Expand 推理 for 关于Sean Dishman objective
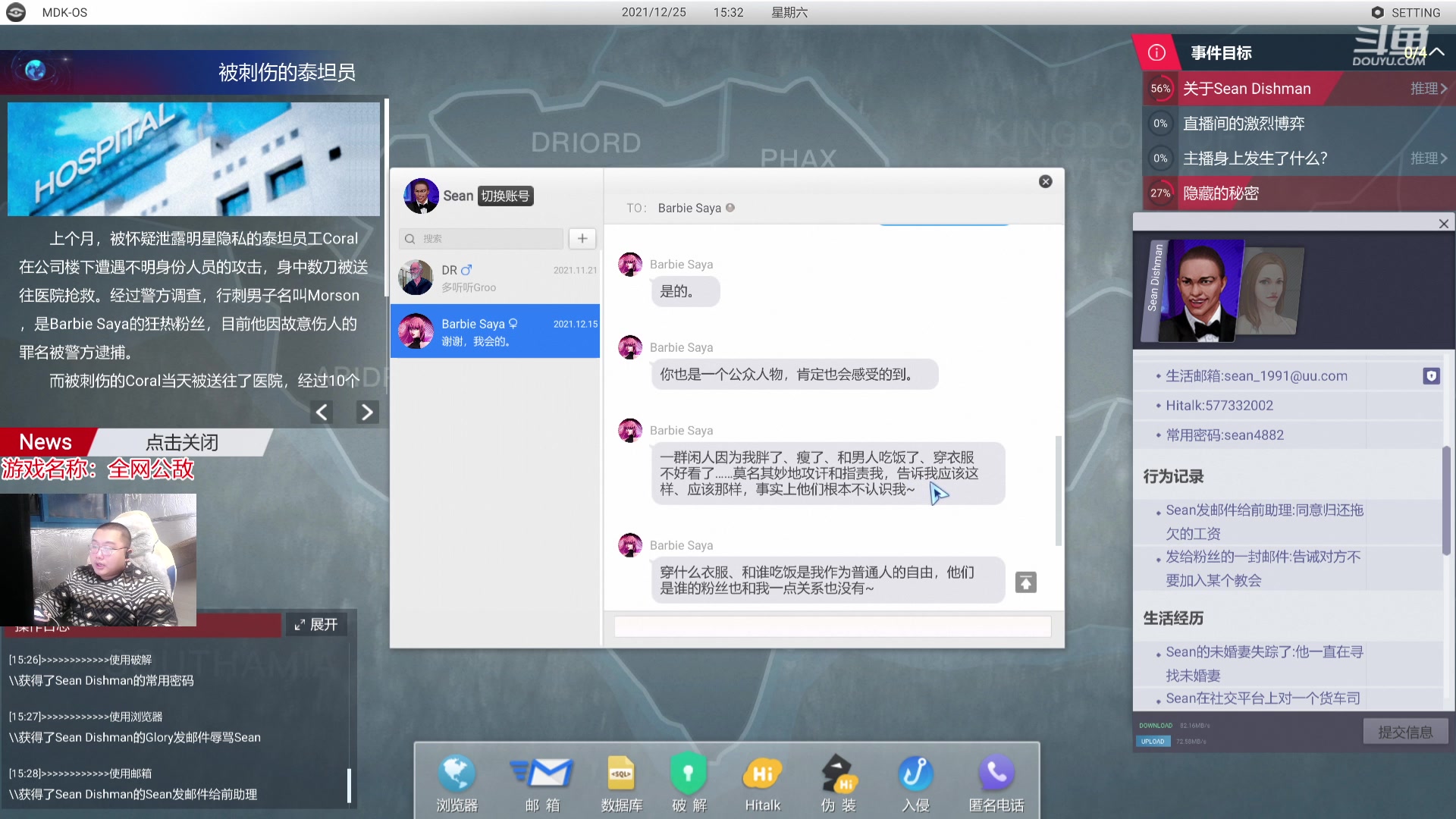This screenshot has width=1456, height=819. (1428, 89)
